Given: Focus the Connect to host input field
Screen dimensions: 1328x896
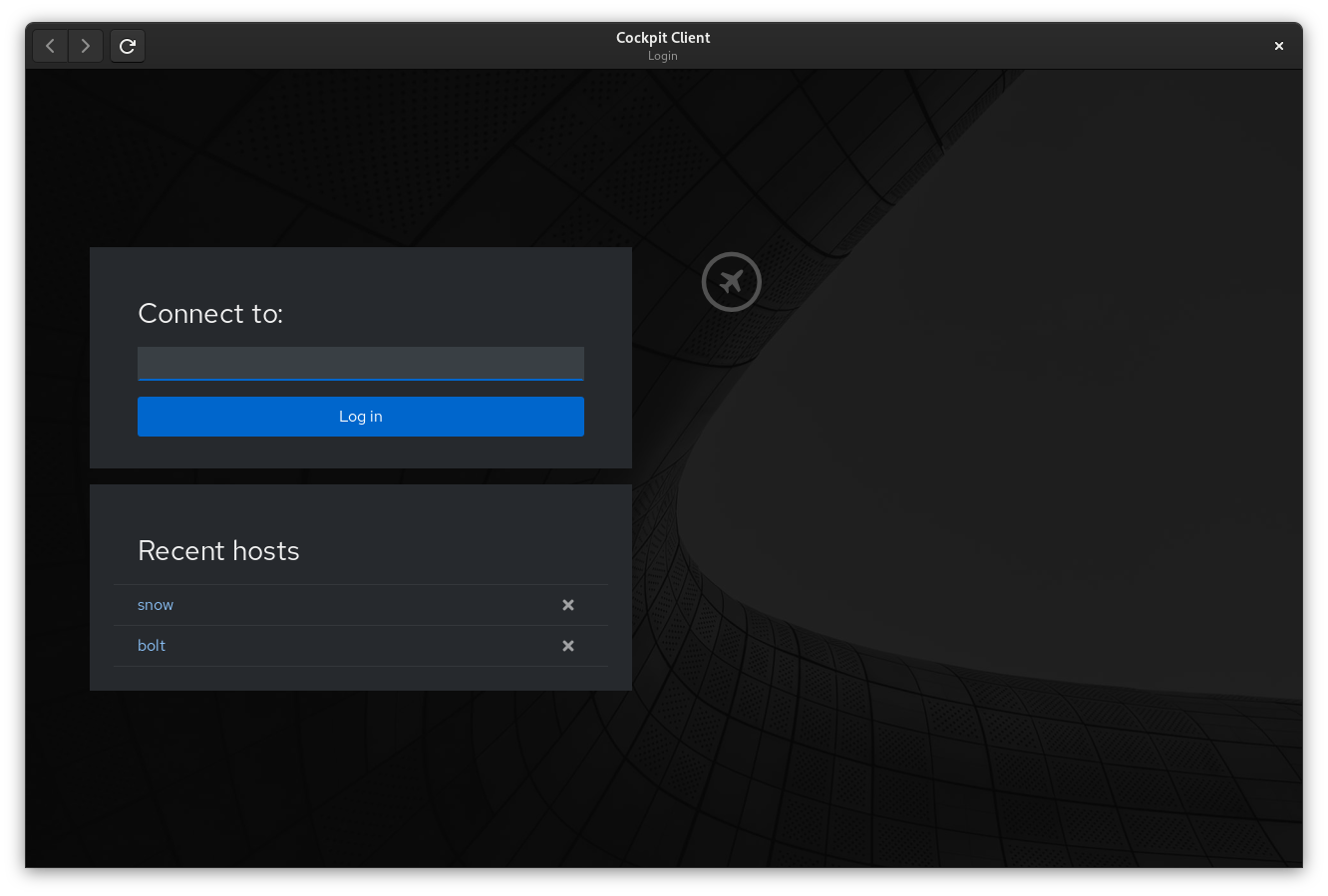Looking at the screenshot, I should (360, 363).
